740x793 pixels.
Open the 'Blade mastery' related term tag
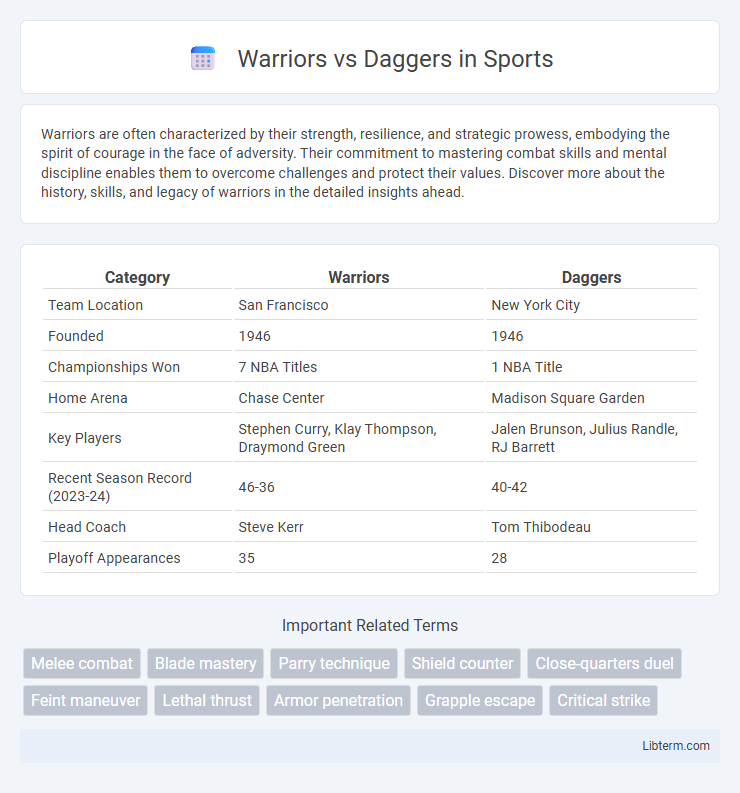coord(205,663)
